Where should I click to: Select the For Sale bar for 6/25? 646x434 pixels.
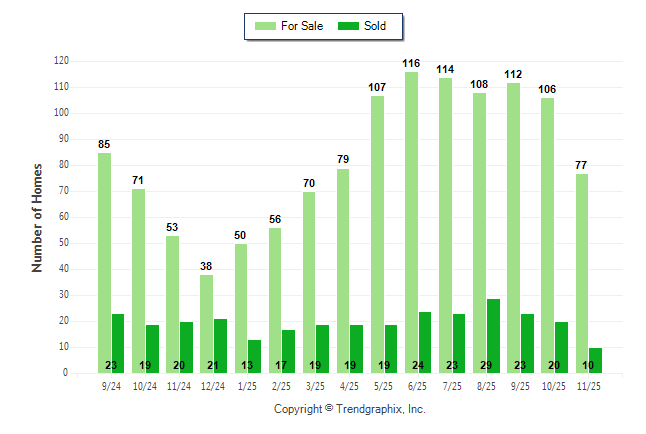[411, 222]
